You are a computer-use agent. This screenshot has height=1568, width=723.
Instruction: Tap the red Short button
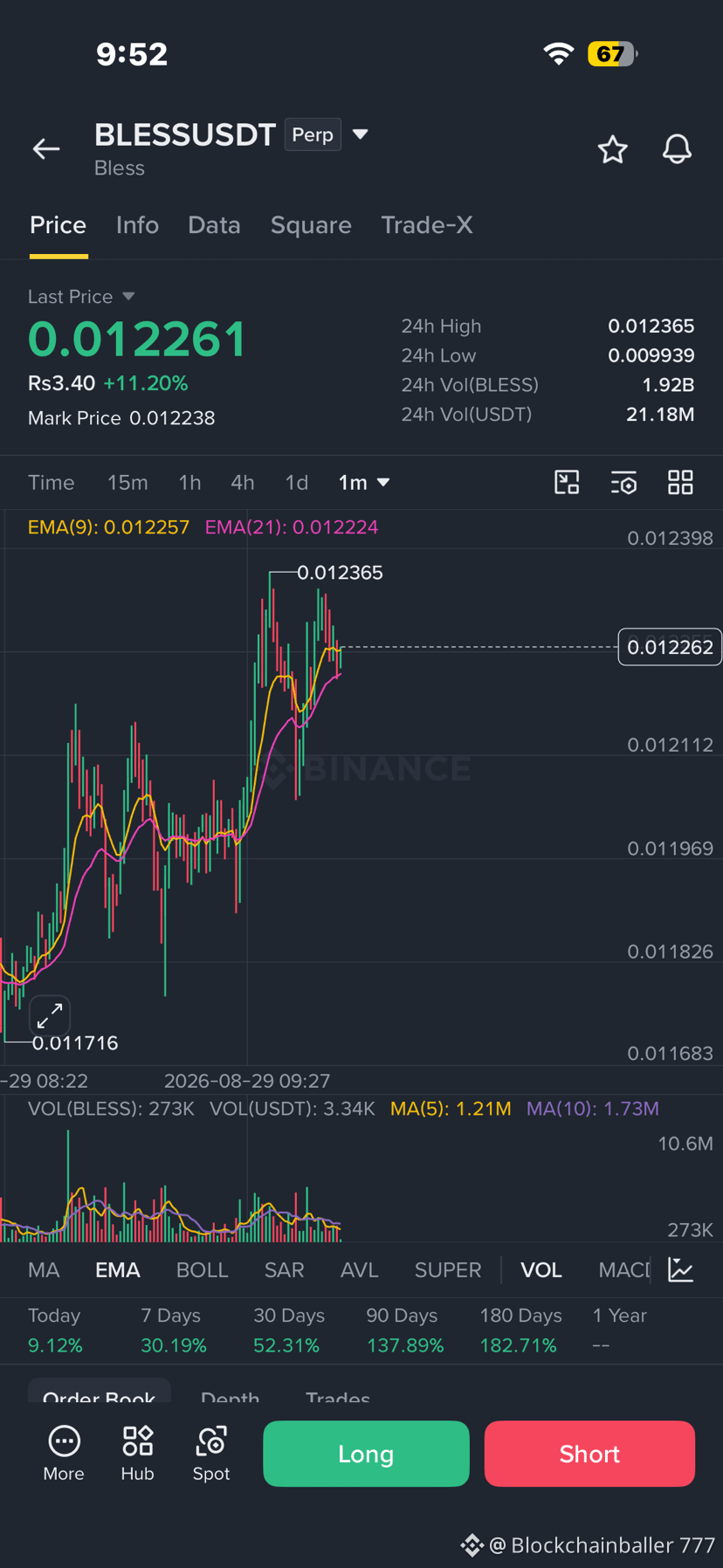(589, 1454)
